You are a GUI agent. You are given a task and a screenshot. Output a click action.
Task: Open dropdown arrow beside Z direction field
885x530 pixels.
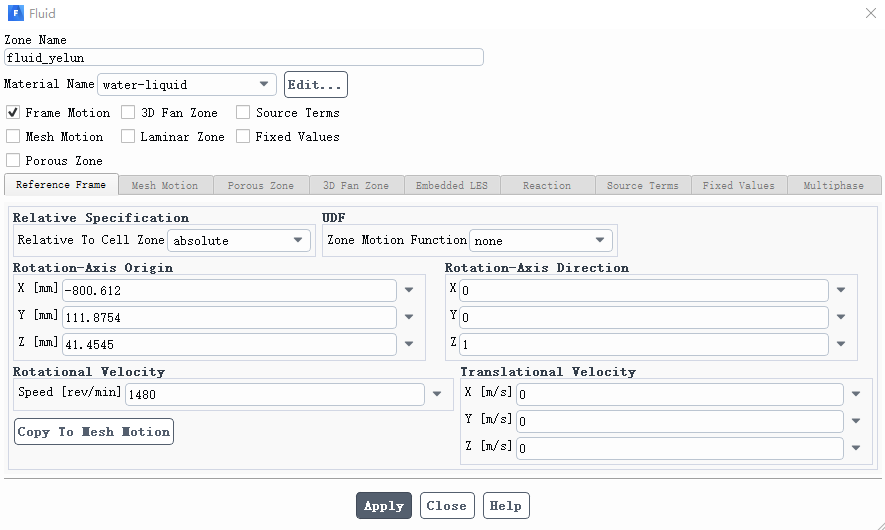pyautogui.click(x=841, y=344)
